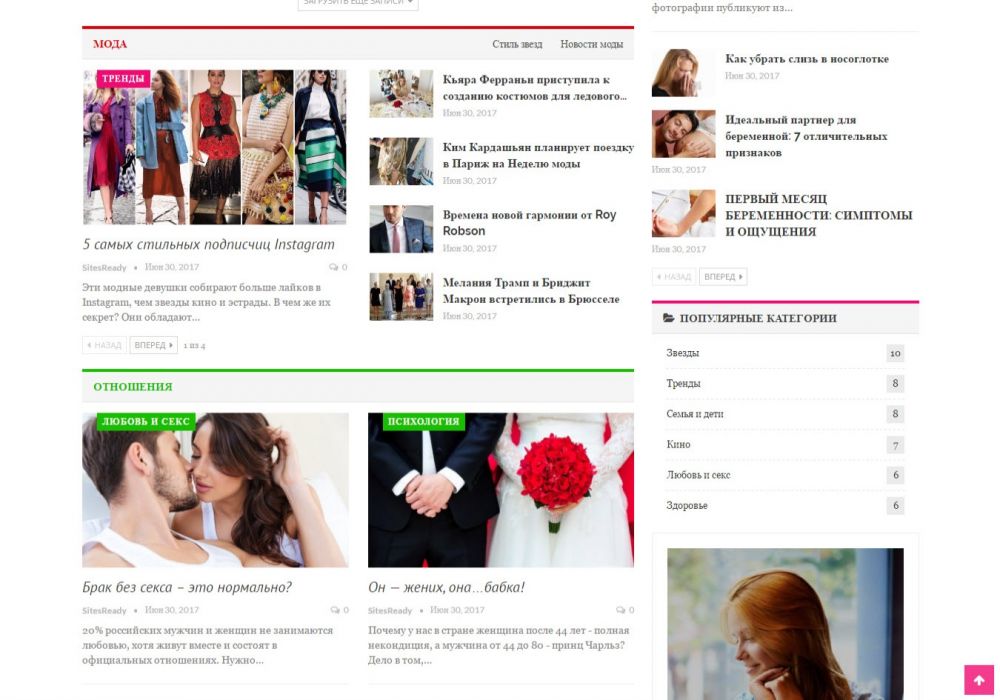Open the 'Психология' green tag label

[423, 422]
